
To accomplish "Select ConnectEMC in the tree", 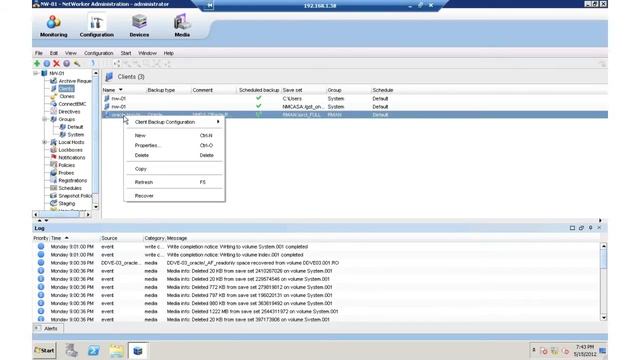I will pos(72,104).
